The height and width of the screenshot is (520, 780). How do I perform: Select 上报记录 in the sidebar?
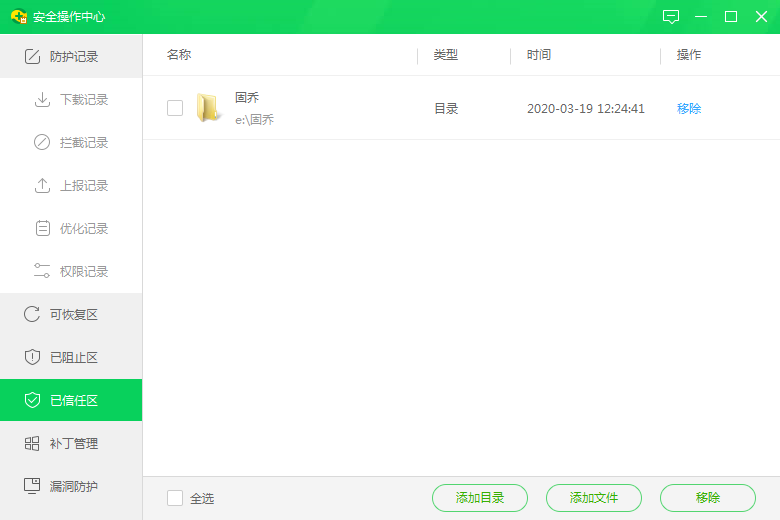click(71, 186)
